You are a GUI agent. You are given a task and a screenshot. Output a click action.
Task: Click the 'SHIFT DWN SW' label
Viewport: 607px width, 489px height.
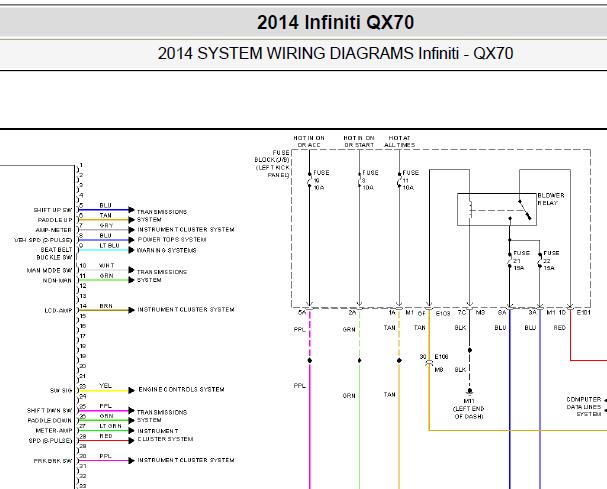coord(50,410)
